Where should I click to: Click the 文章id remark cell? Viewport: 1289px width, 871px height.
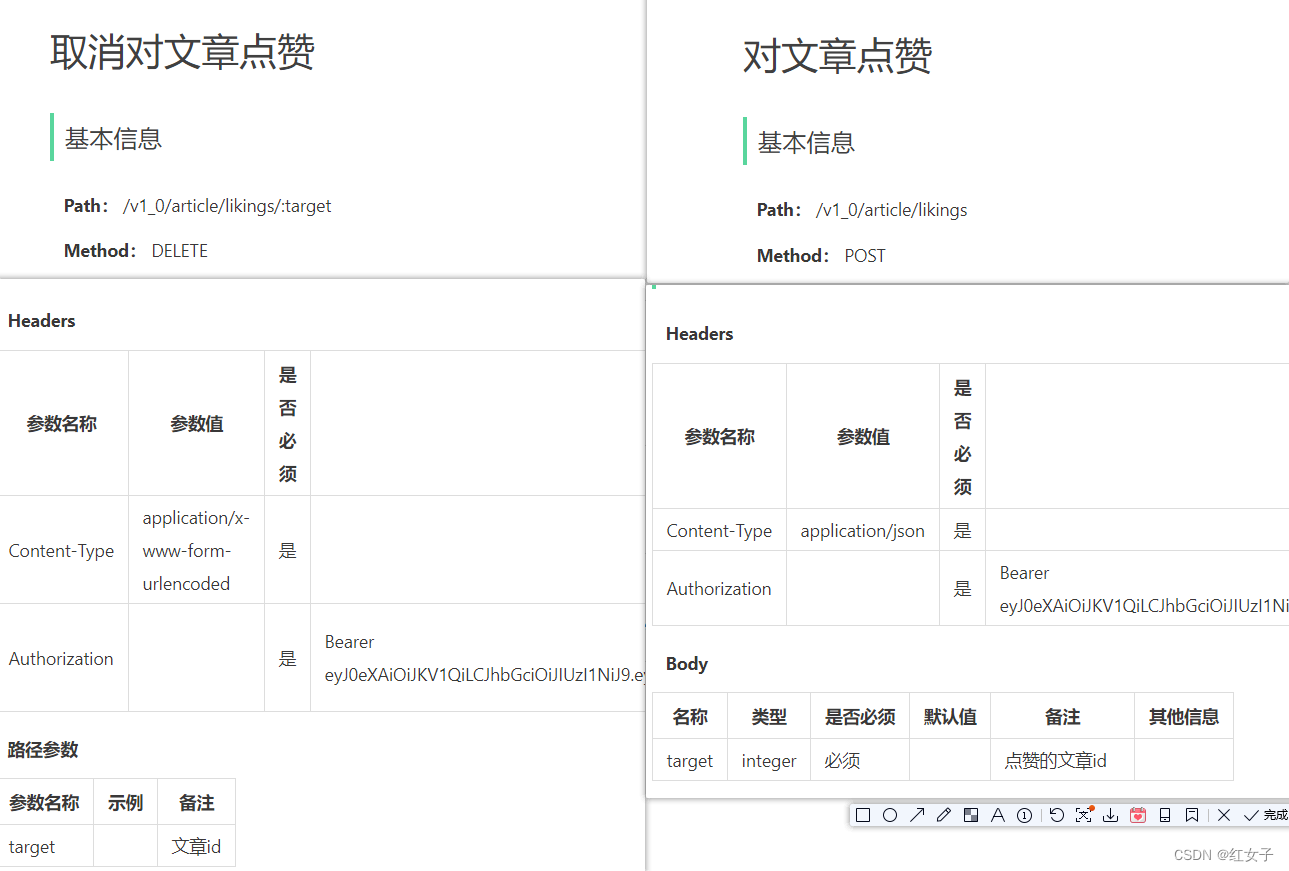click(x=196, y=847)
